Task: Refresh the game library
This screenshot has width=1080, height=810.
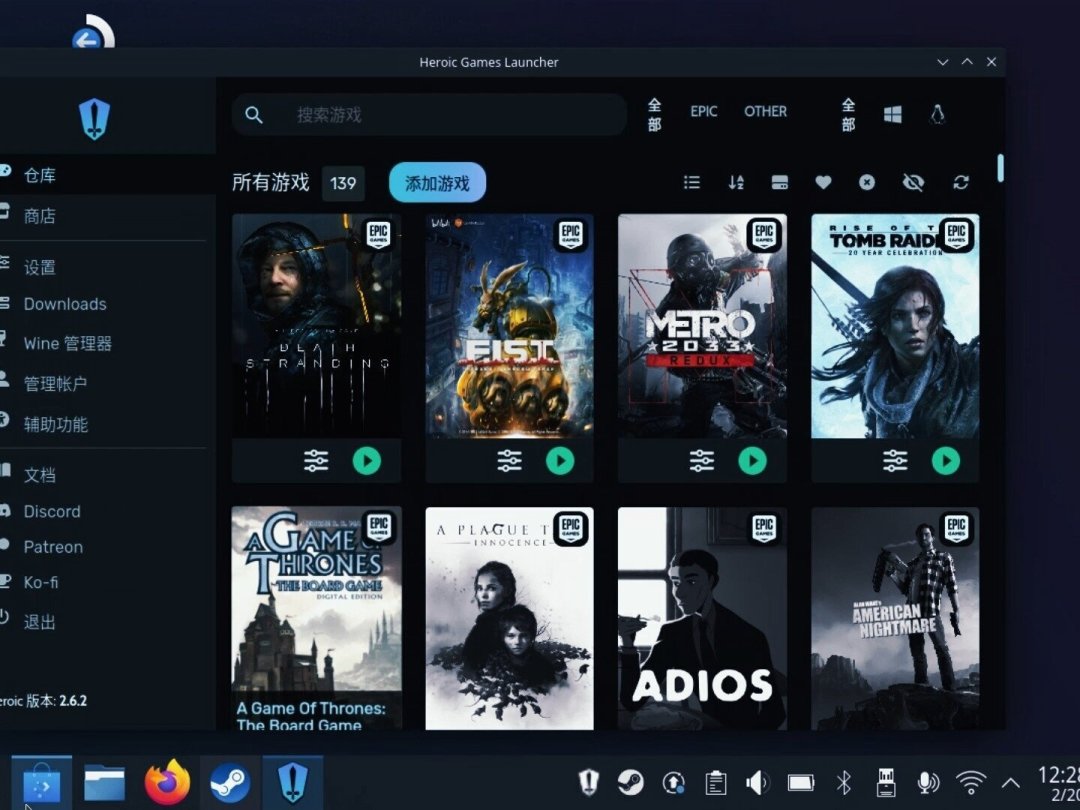Action: point(961,182)
